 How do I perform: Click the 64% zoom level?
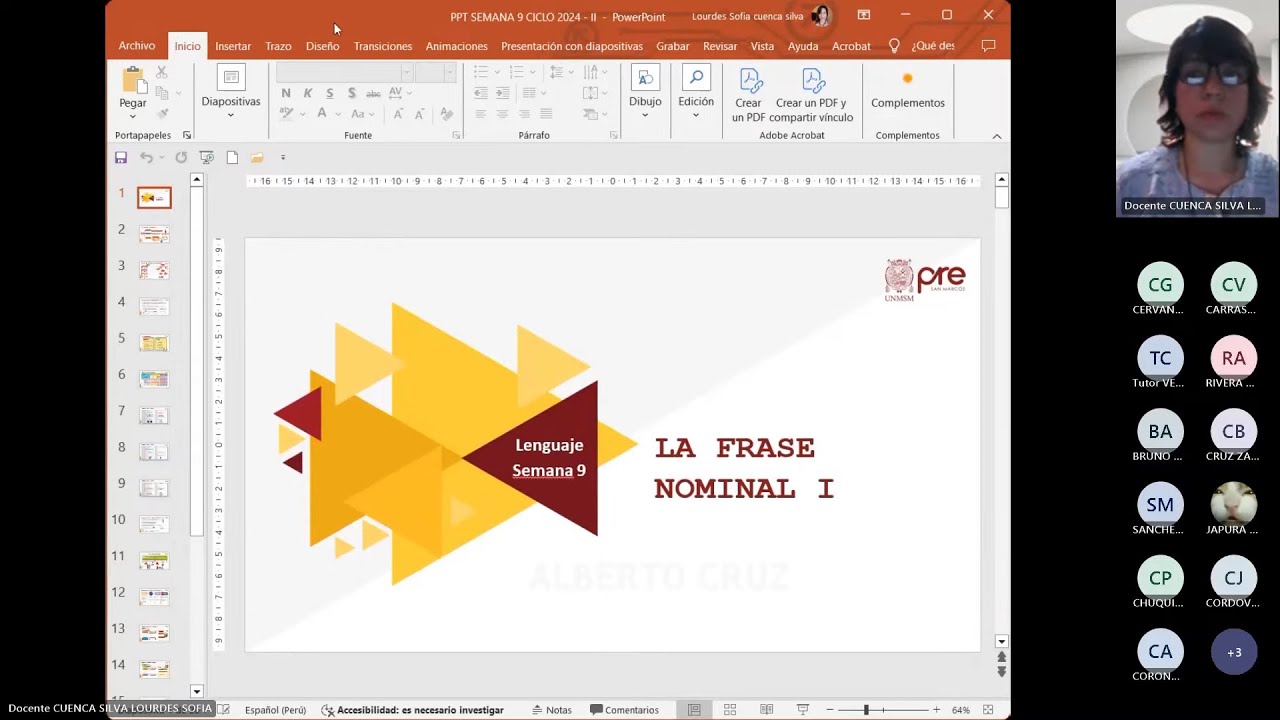coord(961,710)
